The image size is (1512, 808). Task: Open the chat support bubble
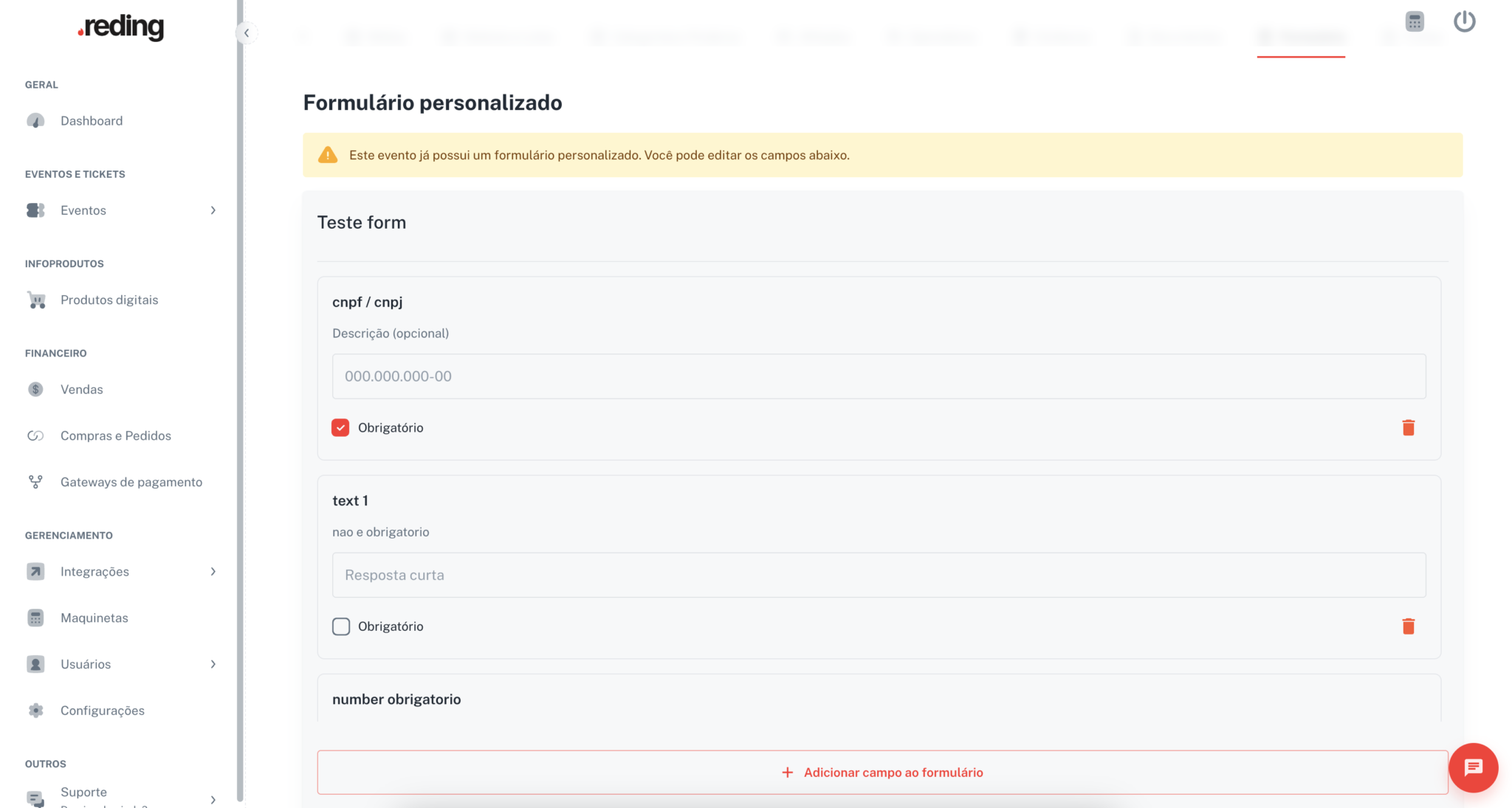click(x=1473, y=767)
